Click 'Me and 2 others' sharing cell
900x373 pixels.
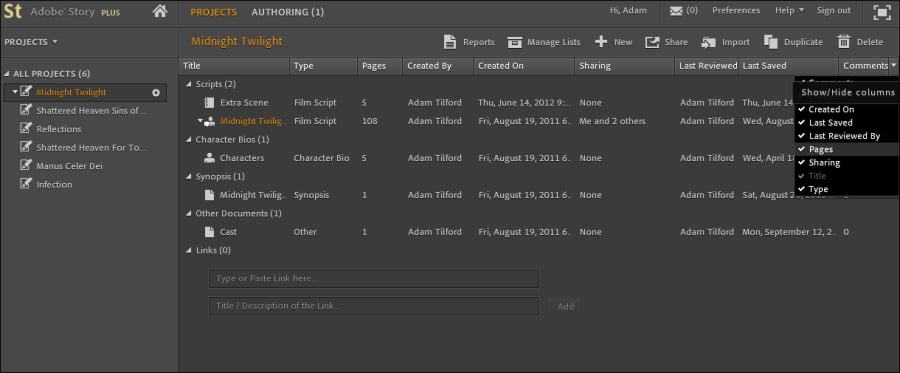point(612,121)
